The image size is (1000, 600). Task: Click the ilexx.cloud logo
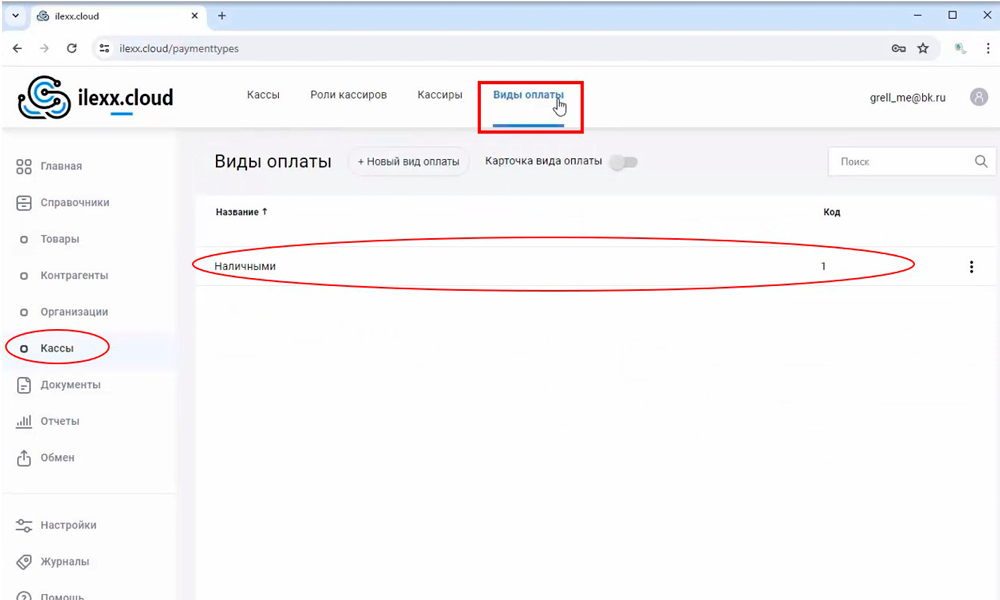pyautogui.click(x=96, y=97)
